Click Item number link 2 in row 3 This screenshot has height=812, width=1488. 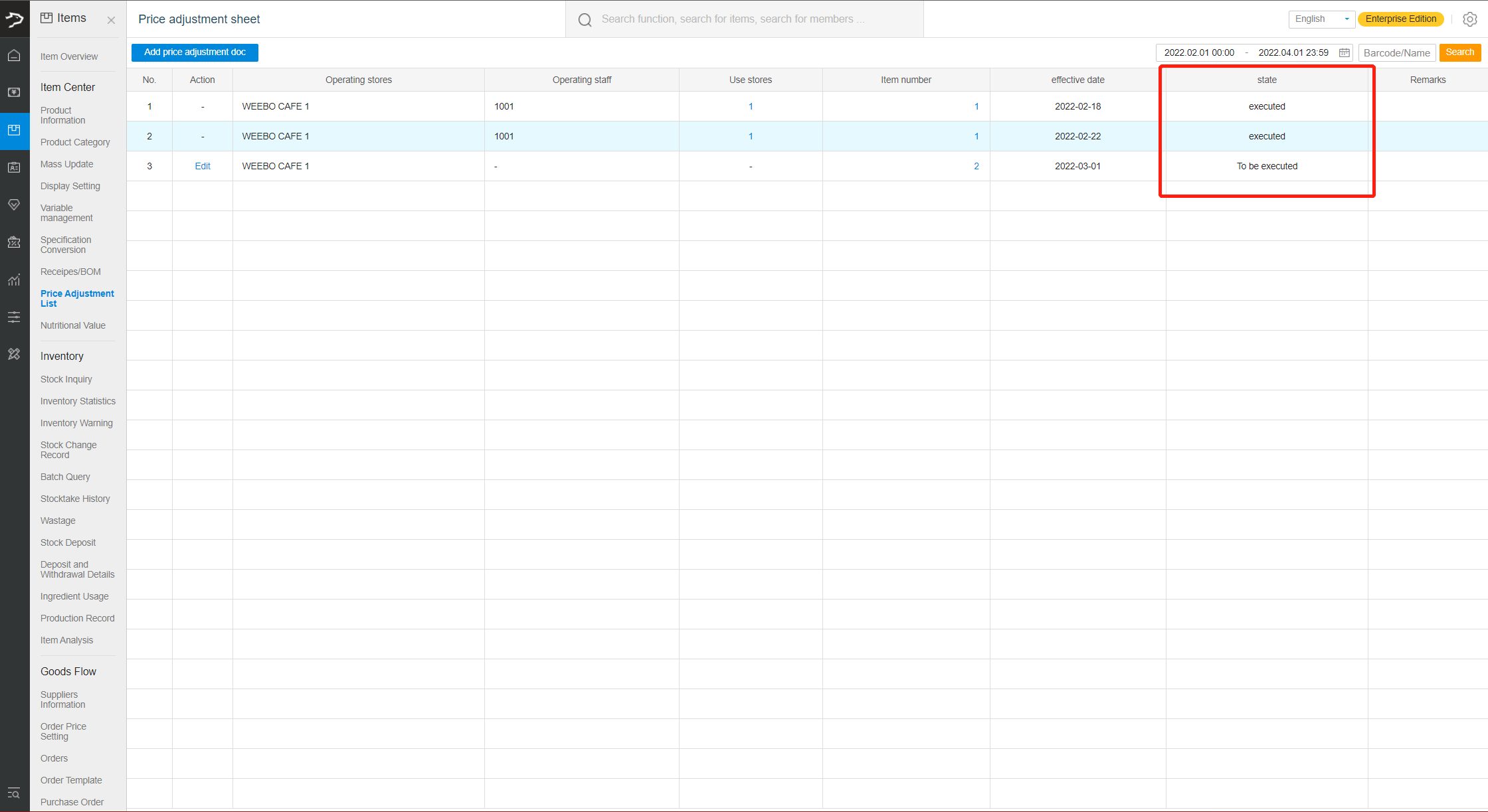click(976, 166)
